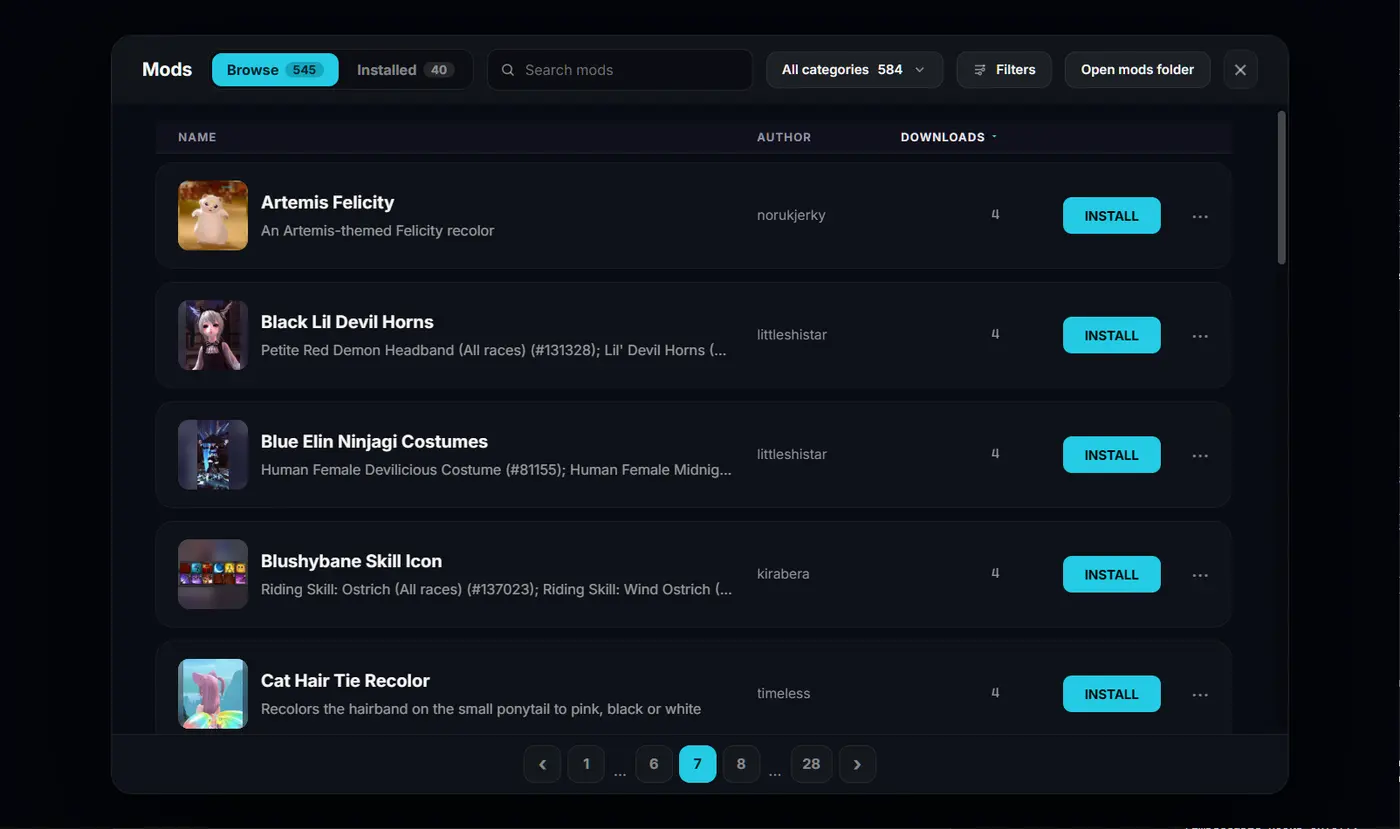The image size is (1400, 829).
Task: Expand the All categories dropdown
Action: pos(854,70)
